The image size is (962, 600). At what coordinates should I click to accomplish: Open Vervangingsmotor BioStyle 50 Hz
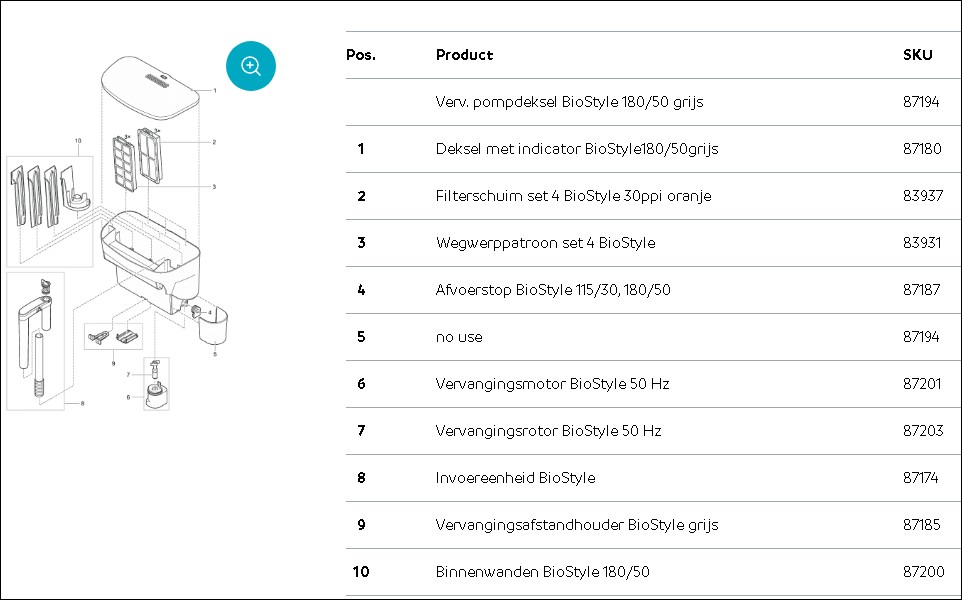click(552, 384)
